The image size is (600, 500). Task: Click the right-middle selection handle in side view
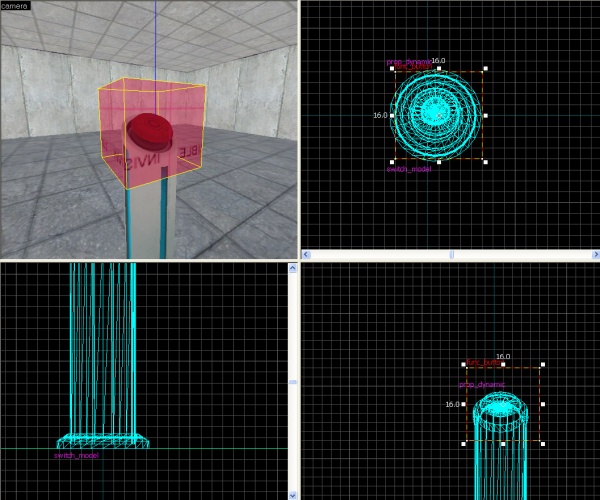[543, 404]
